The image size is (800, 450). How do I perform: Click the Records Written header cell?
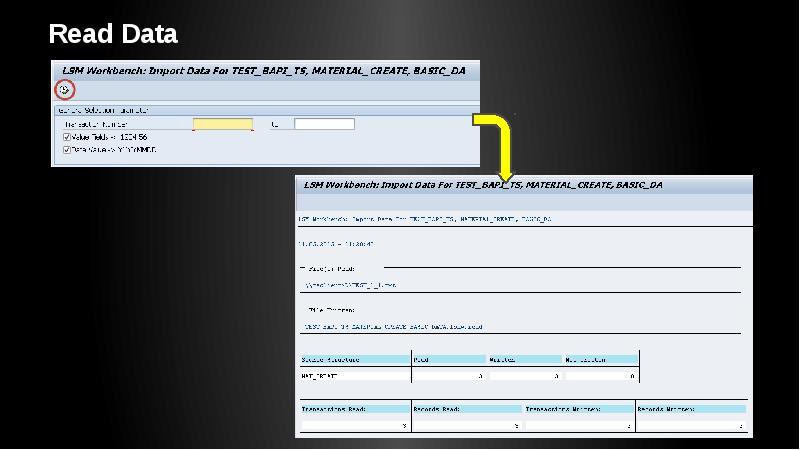[x=691, y=409]
